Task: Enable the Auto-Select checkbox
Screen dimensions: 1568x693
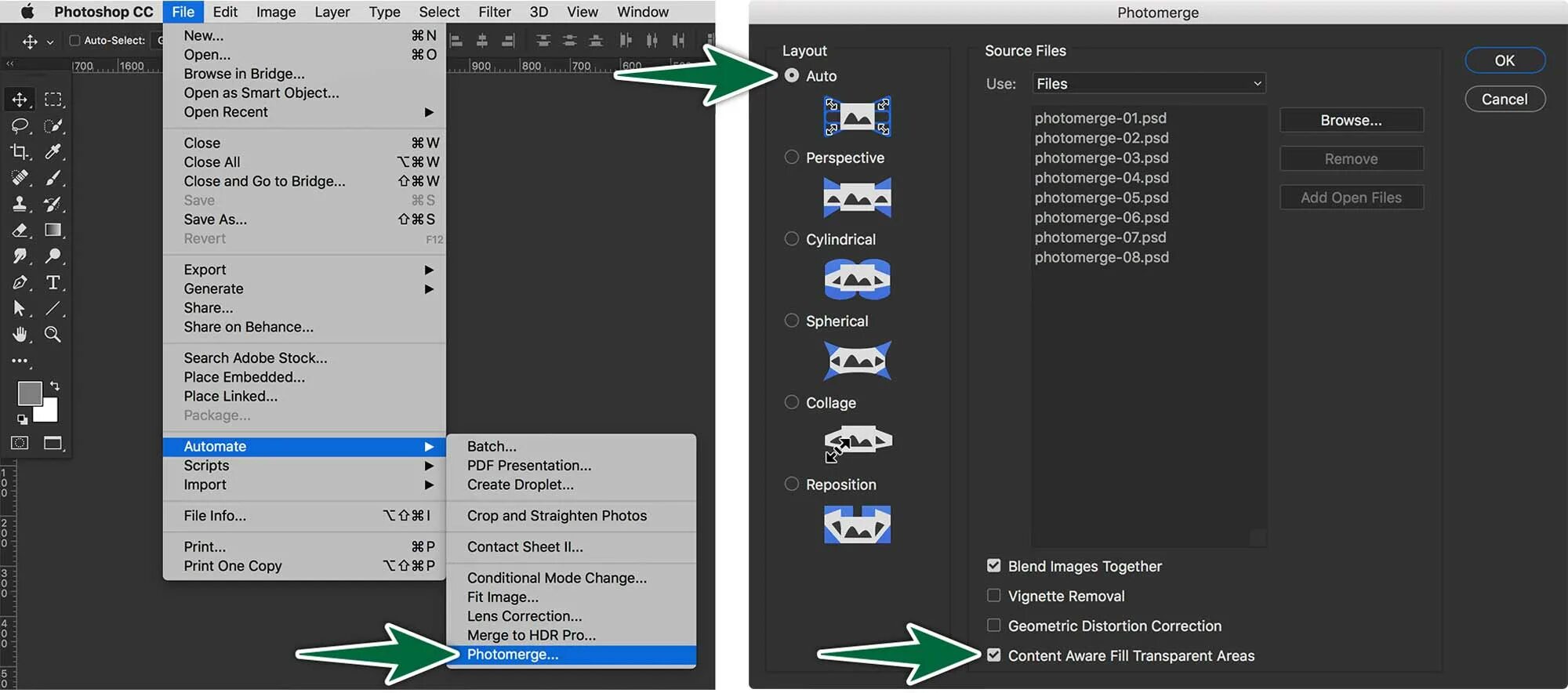Action: point(75,40)
